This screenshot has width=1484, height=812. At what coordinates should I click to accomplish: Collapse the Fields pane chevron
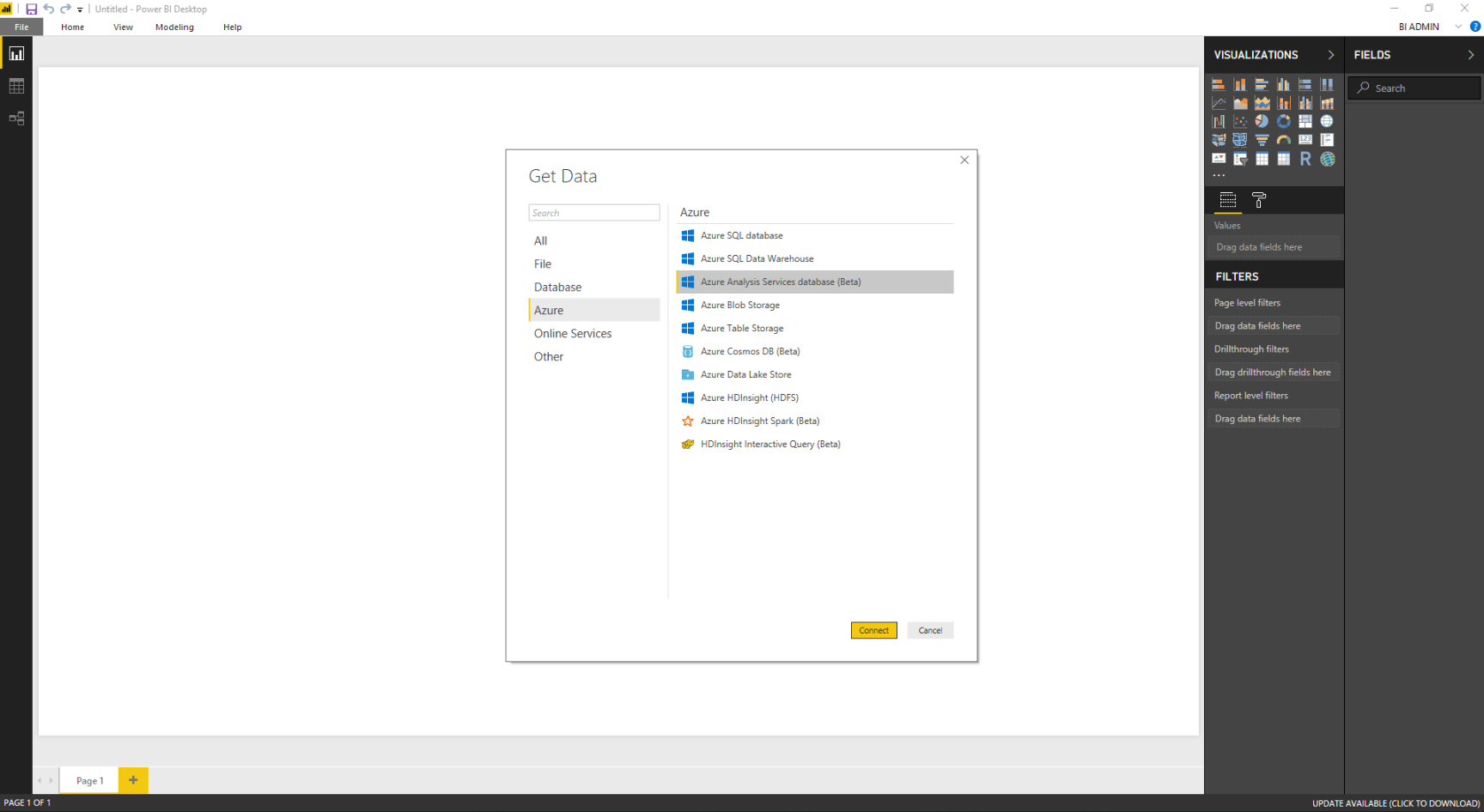click(x=1471, y=55)
